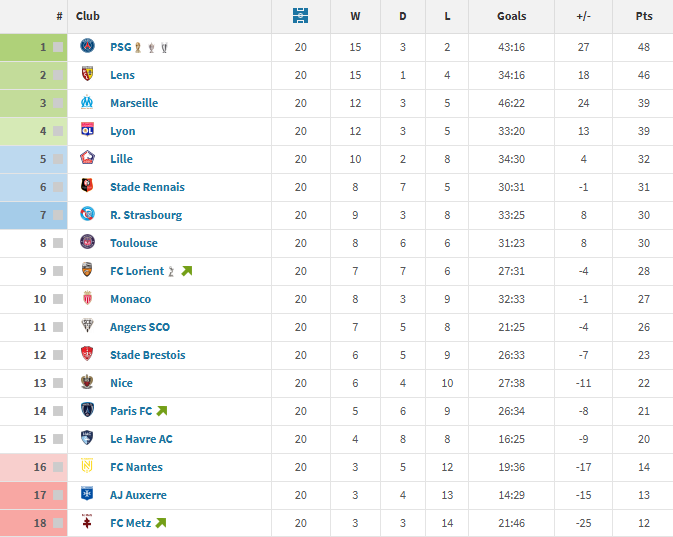
Task: Sort table by Goals column header
Action: point(511,16)
